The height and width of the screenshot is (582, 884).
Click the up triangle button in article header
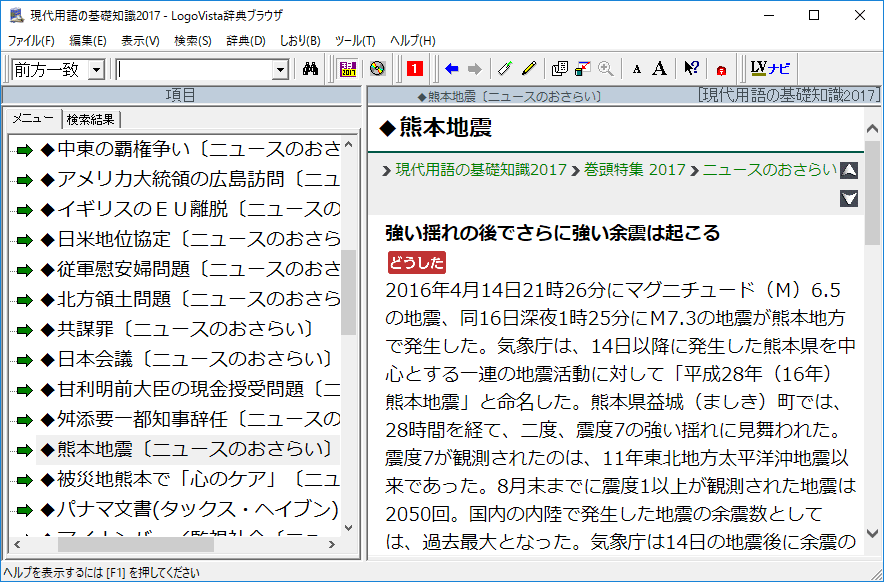[849, 170]
